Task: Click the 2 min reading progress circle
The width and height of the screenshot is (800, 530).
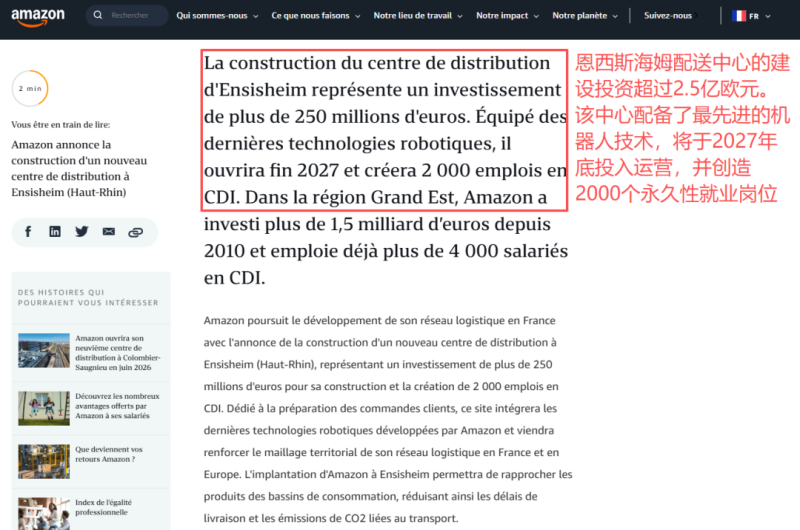Action: 29,88
